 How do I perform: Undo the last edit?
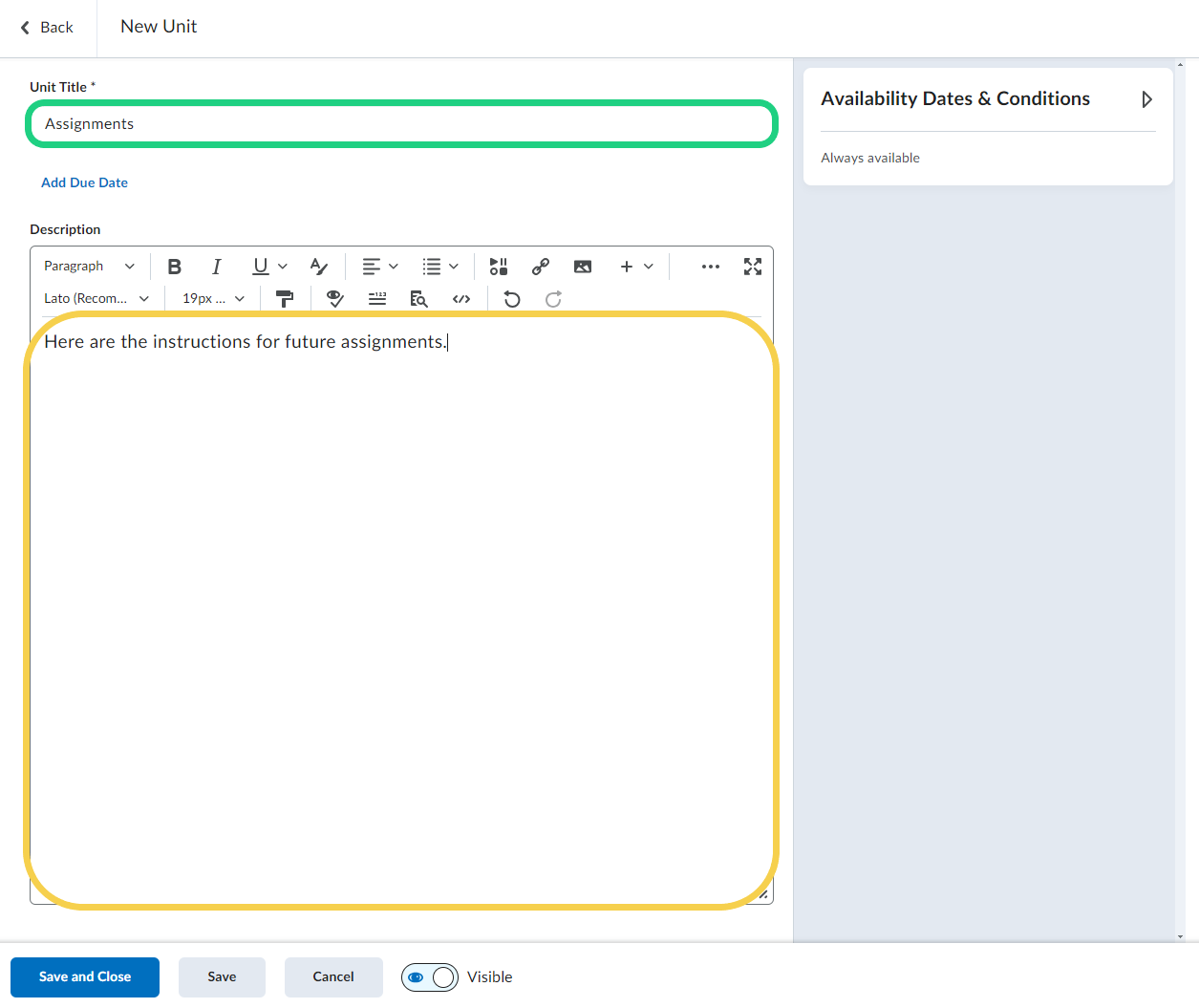tap(512, 299)
